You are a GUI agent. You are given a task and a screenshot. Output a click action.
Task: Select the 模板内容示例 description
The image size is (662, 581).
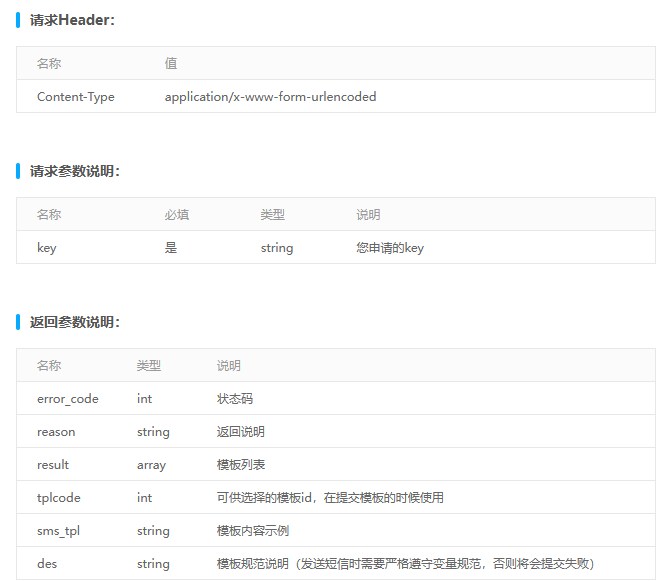[253, 530]
